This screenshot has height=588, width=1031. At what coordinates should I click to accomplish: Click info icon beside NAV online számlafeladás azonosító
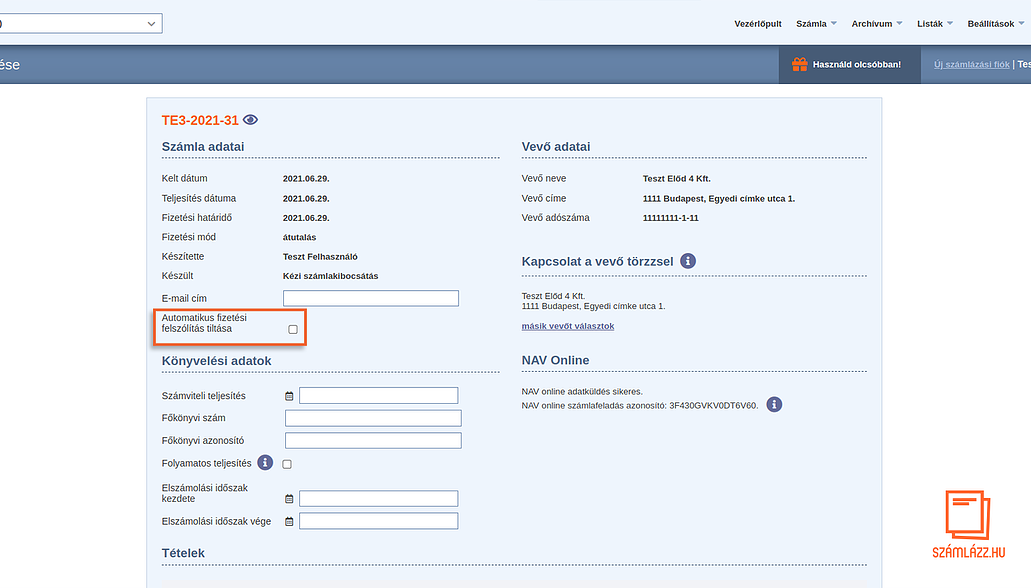(x=774, y=405)
